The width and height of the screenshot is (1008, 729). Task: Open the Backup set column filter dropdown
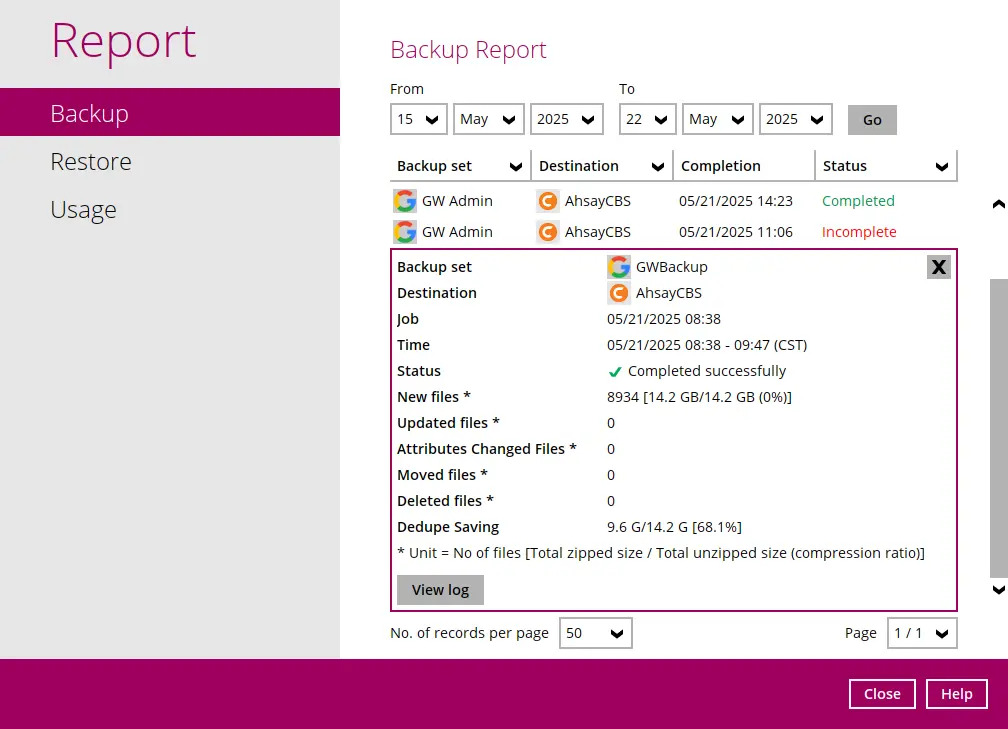pos(513,165)
